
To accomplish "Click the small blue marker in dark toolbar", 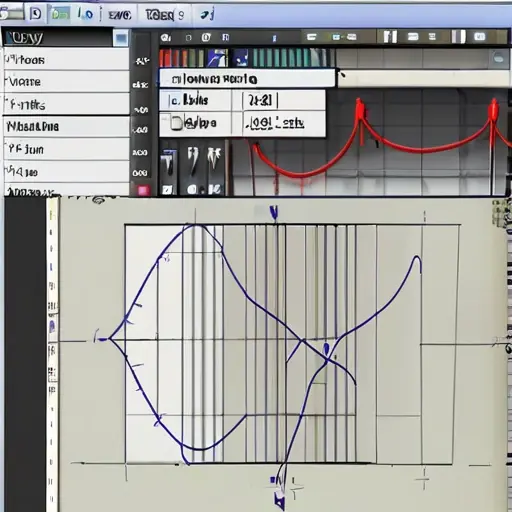I will pos(274,38).
